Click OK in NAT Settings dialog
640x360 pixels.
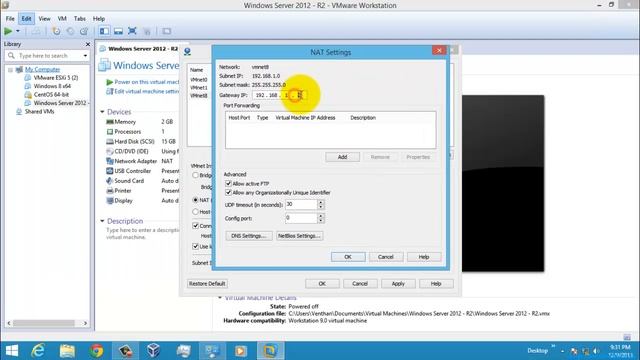(x=348, y=257)
